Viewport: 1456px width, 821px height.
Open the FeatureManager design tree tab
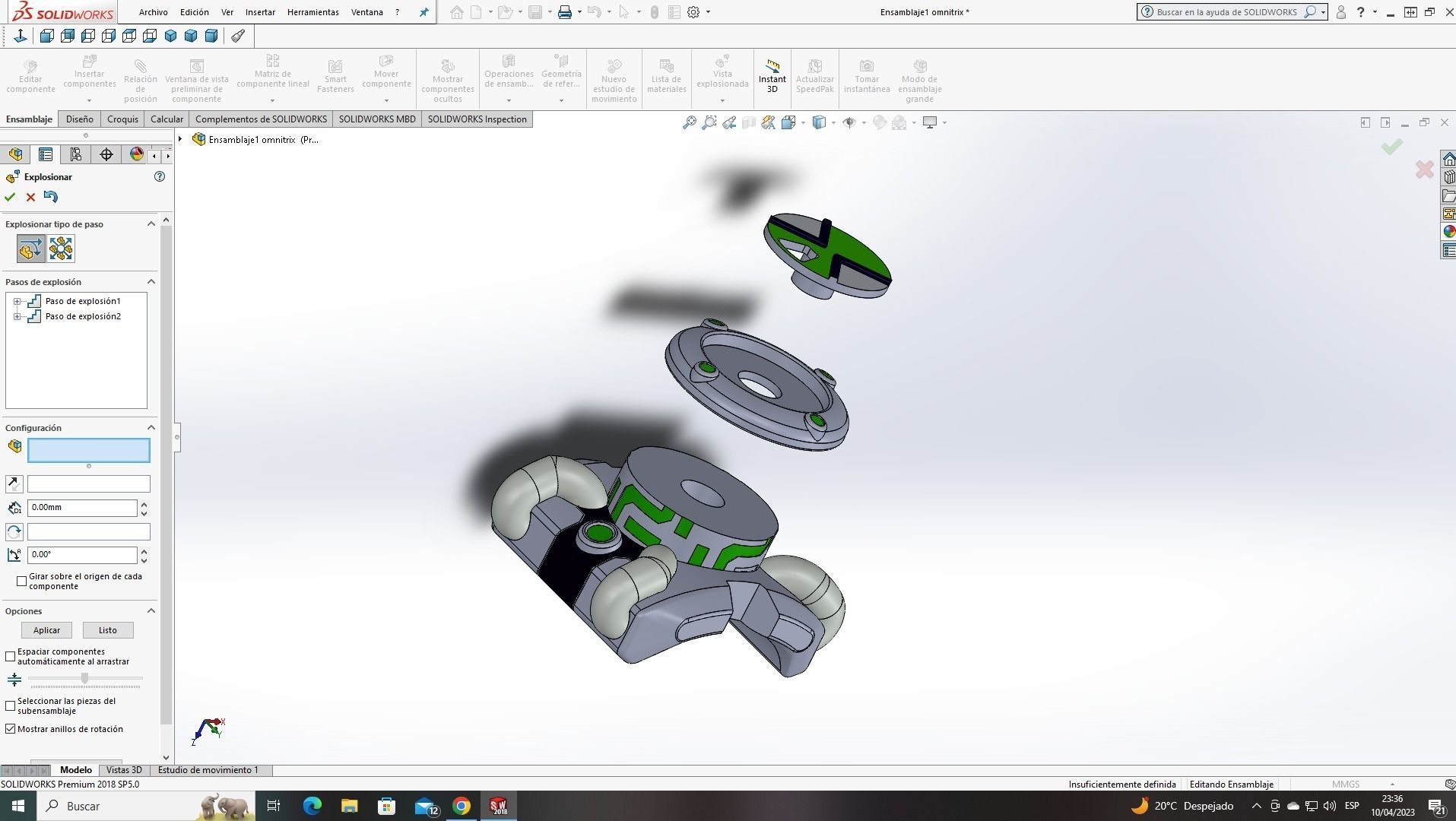click(15, 154)
